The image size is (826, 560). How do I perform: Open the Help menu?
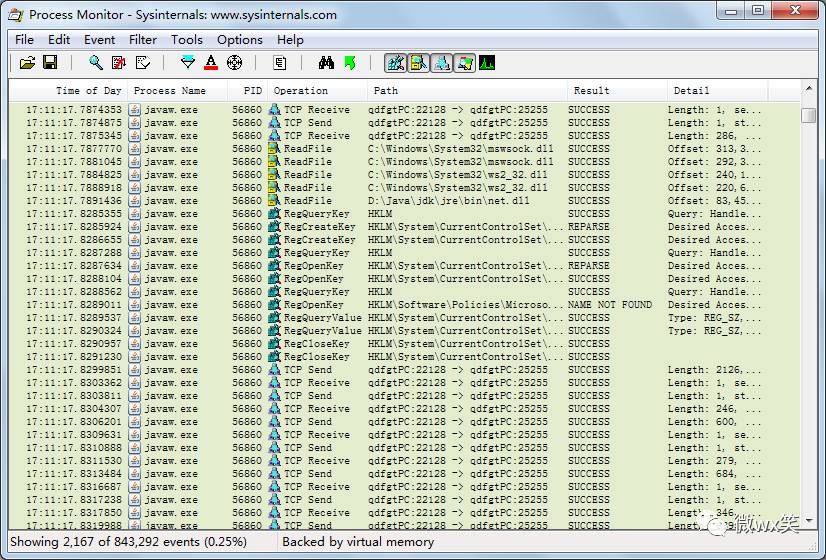290,40
